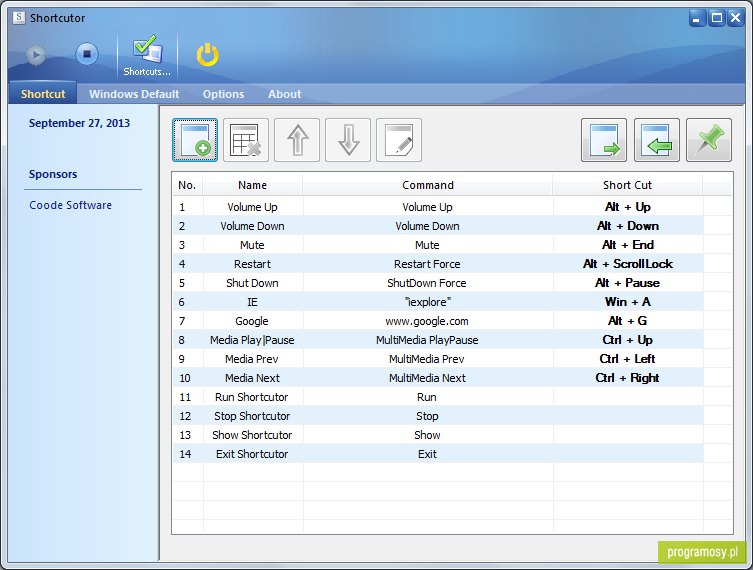
Task: Click row number 14 cell
Action: coord(188,454)
